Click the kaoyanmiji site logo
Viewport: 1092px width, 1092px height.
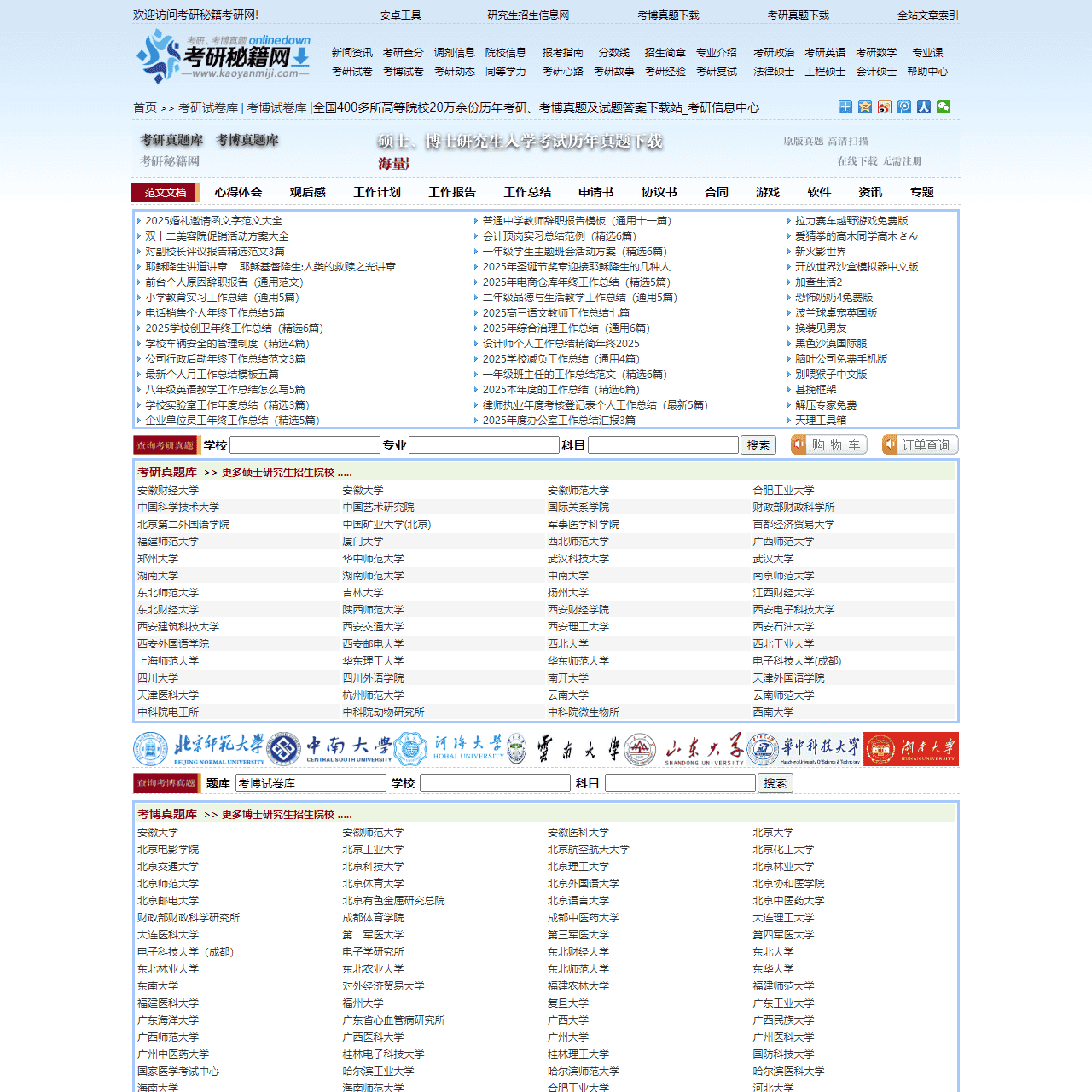coord(224,56)
